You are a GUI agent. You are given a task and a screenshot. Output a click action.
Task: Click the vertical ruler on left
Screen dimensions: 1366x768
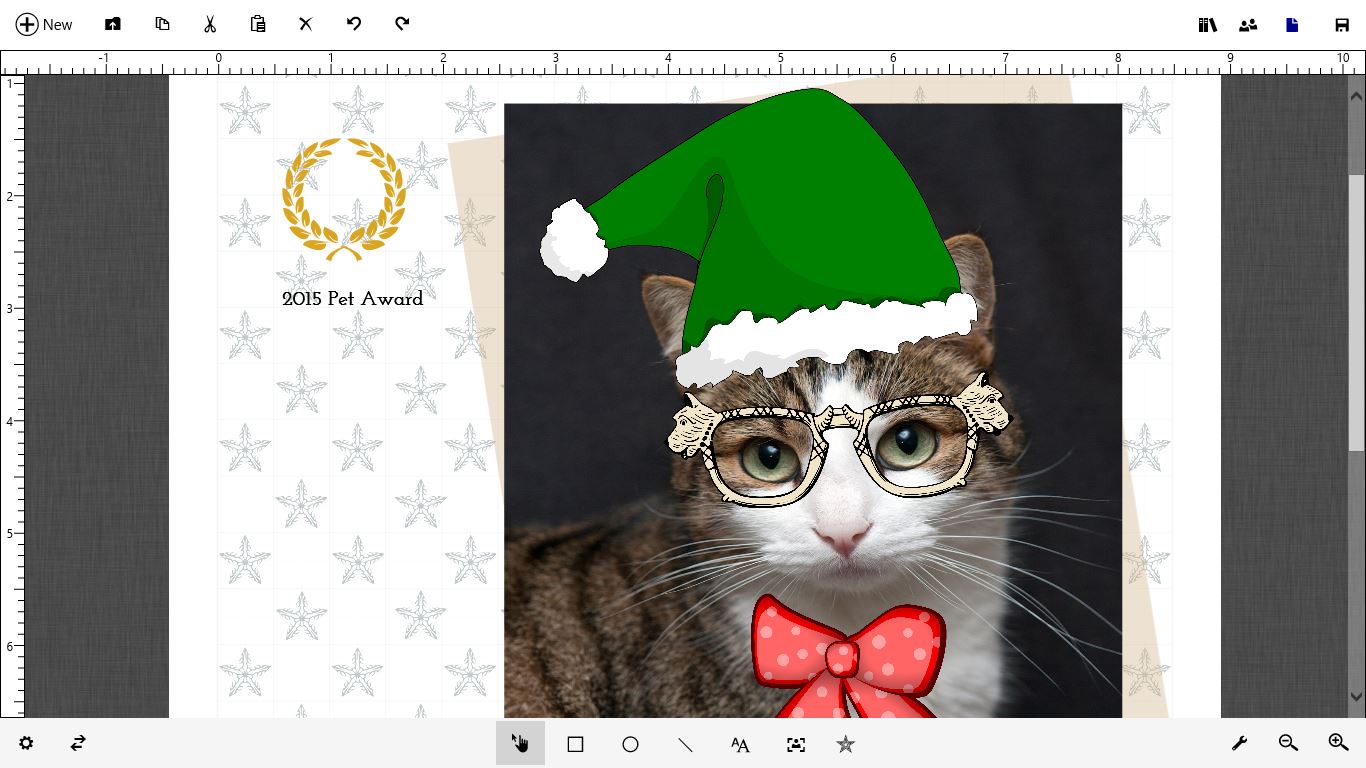[12, 396]
